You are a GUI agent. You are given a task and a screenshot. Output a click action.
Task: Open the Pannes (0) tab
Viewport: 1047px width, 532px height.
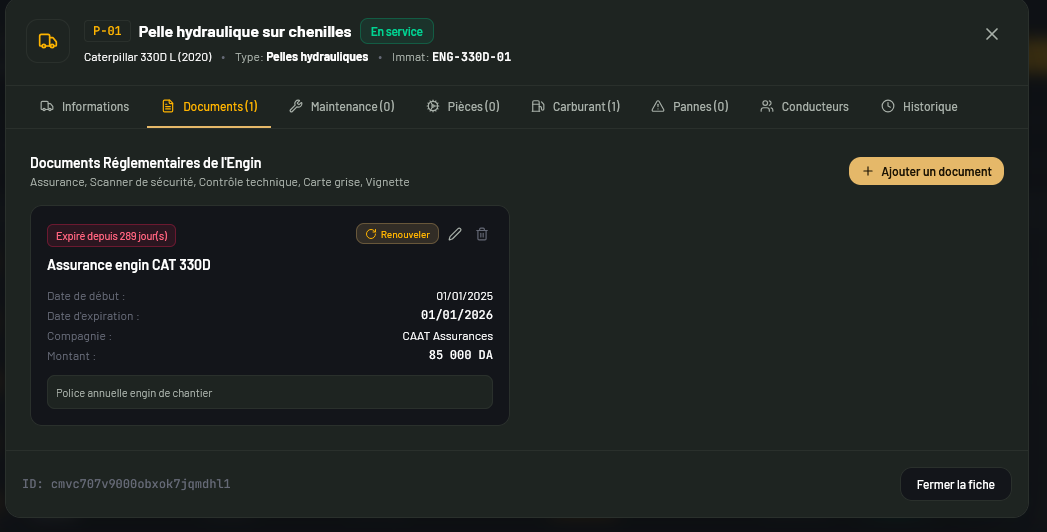pos(690,107)
